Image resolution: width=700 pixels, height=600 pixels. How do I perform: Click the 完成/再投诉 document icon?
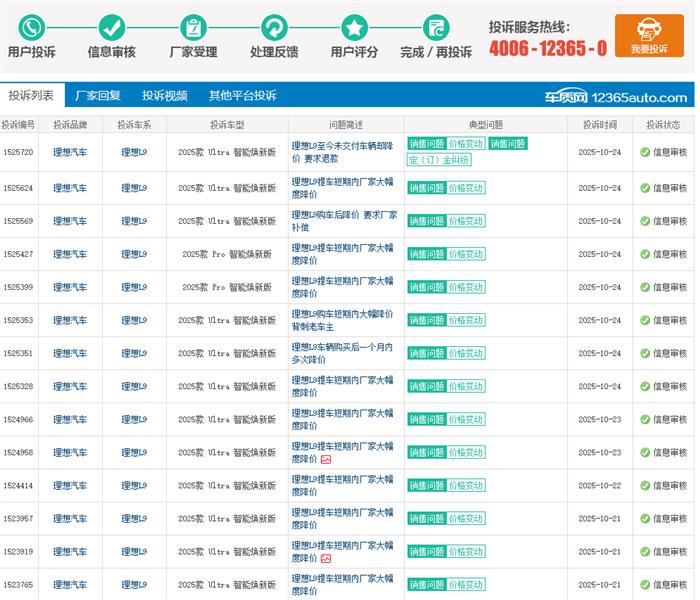436,27
